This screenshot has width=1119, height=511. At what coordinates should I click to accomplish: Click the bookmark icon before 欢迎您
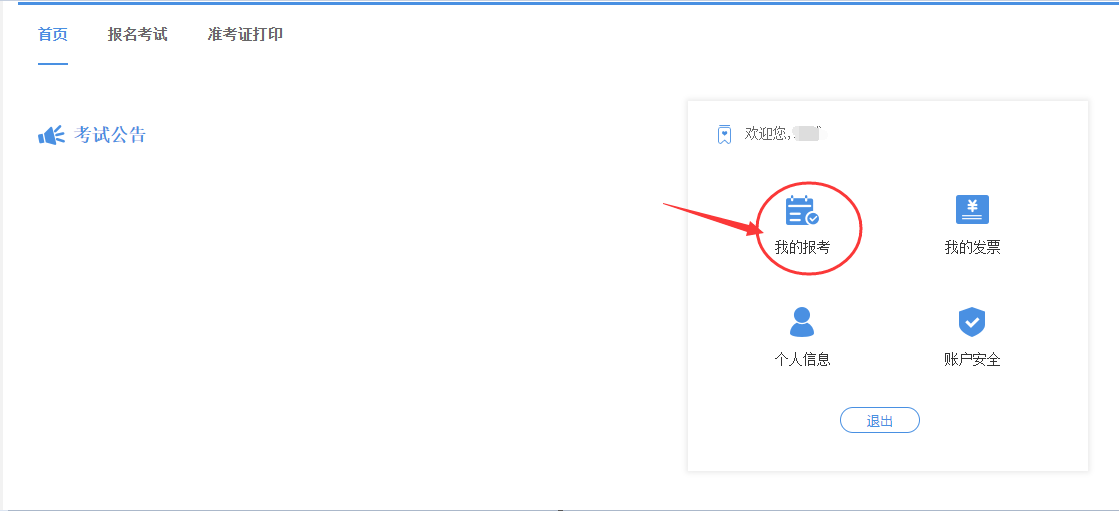pyautogui.click(x=724, y=134)
